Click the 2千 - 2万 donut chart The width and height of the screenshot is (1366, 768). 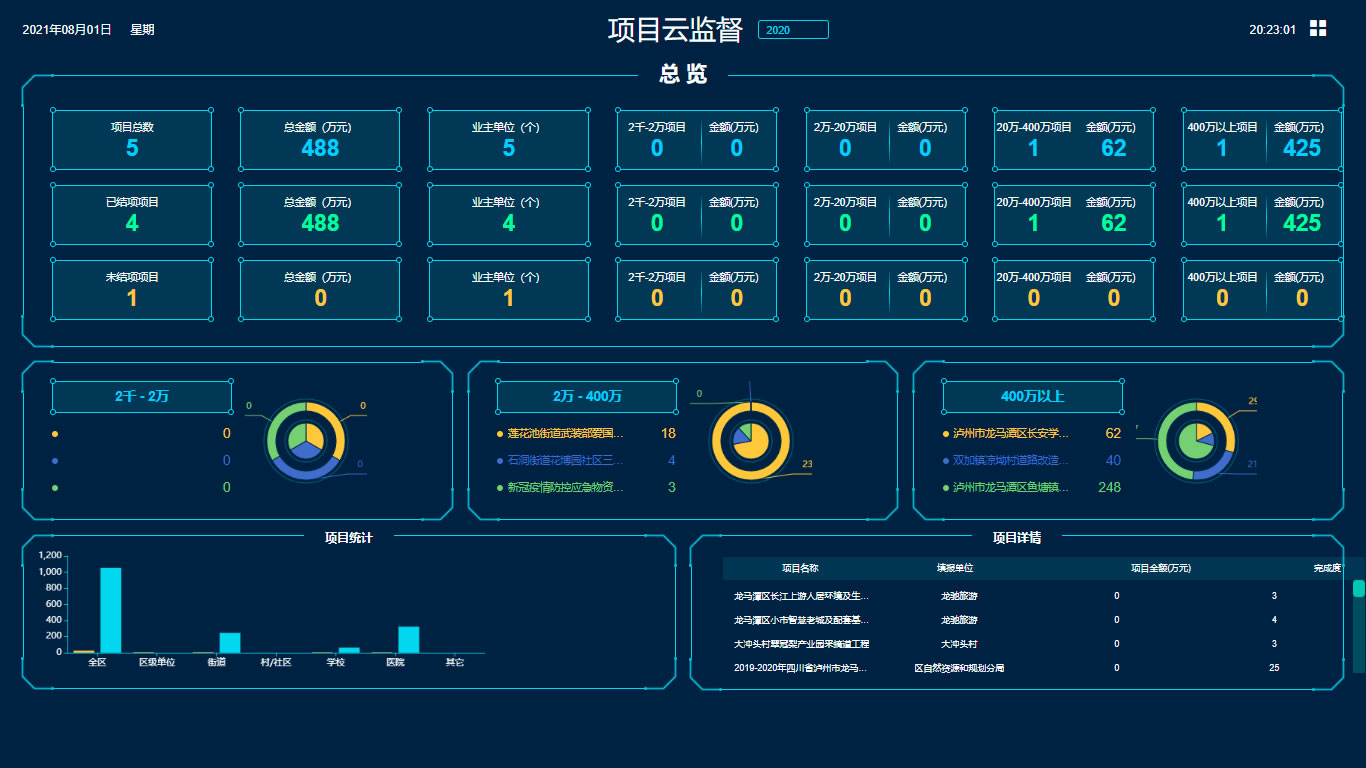pos(306,439)
